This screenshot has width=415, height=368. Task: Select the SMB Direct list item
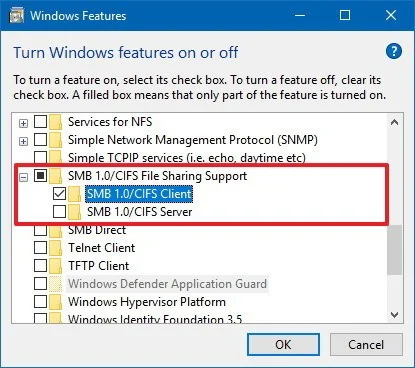click(x=97, y=230)
